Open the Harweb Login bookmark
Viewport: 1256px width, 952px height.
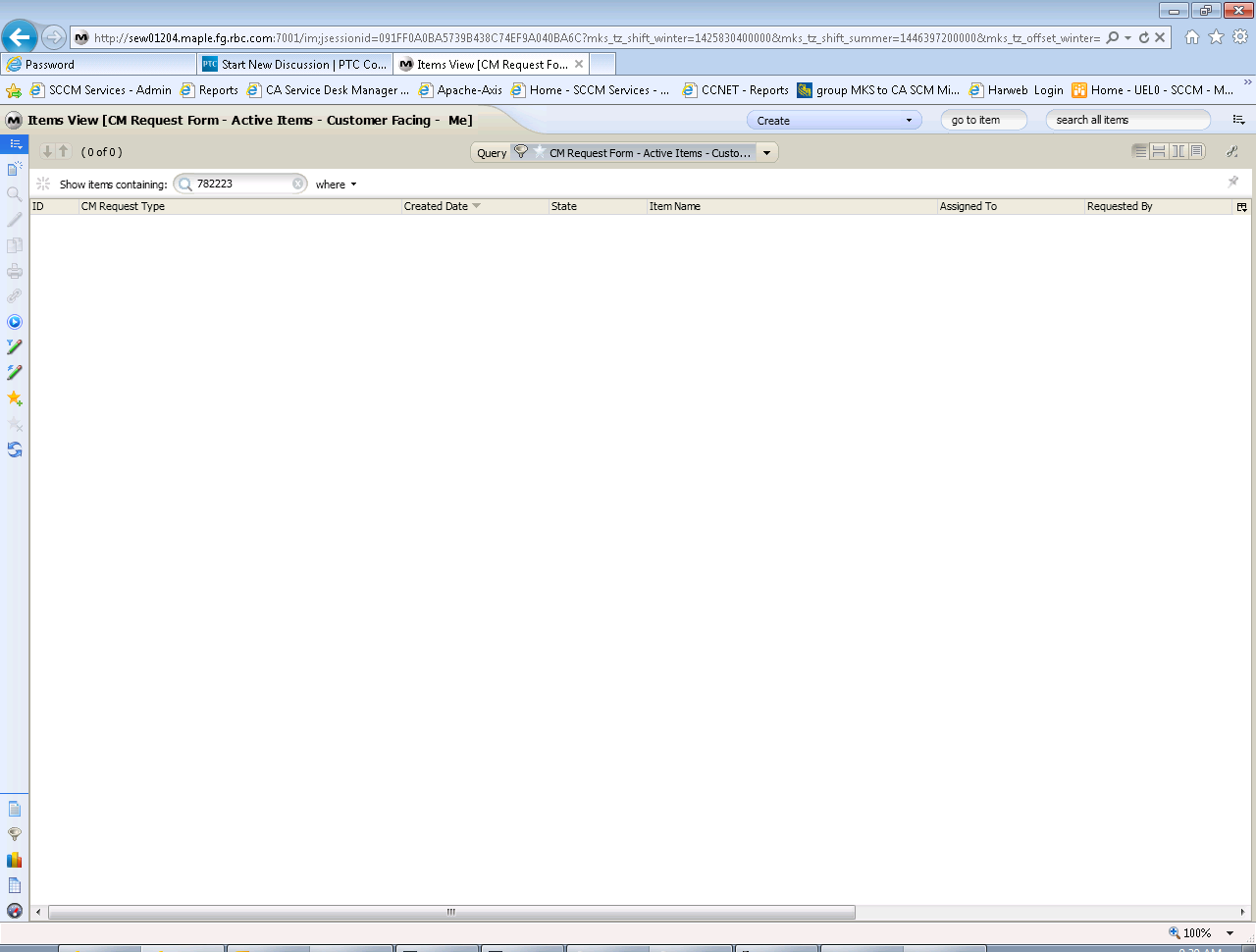(x=1017, y=89)
